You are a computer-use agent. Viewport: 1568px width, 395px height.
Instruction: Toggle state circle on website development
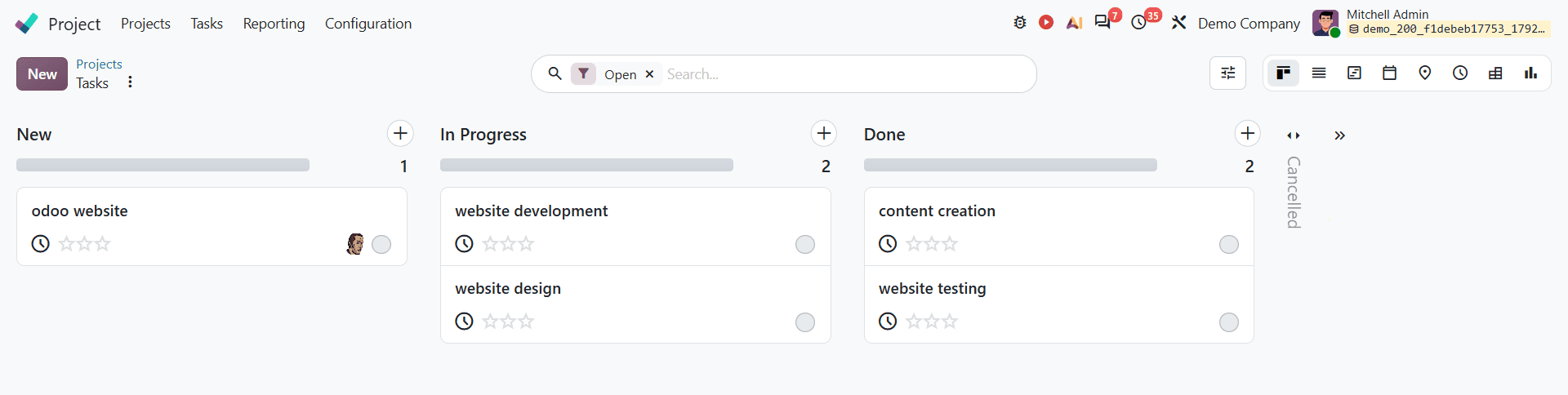coord(805,244)
